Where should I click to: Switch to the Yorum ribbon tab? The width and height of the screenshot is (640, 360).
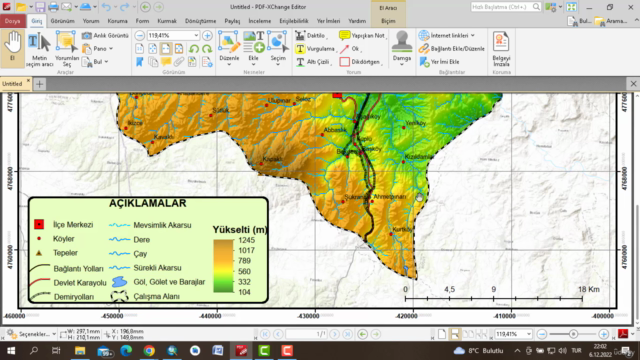click(91, 21)
